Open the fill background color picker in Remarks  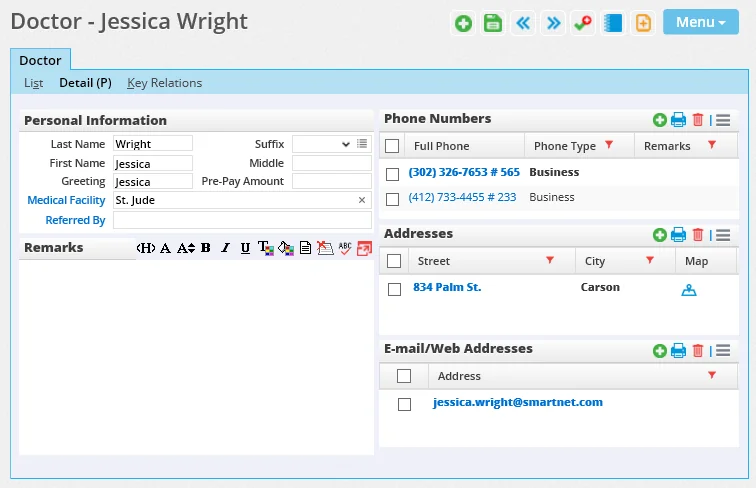[286, 248]
